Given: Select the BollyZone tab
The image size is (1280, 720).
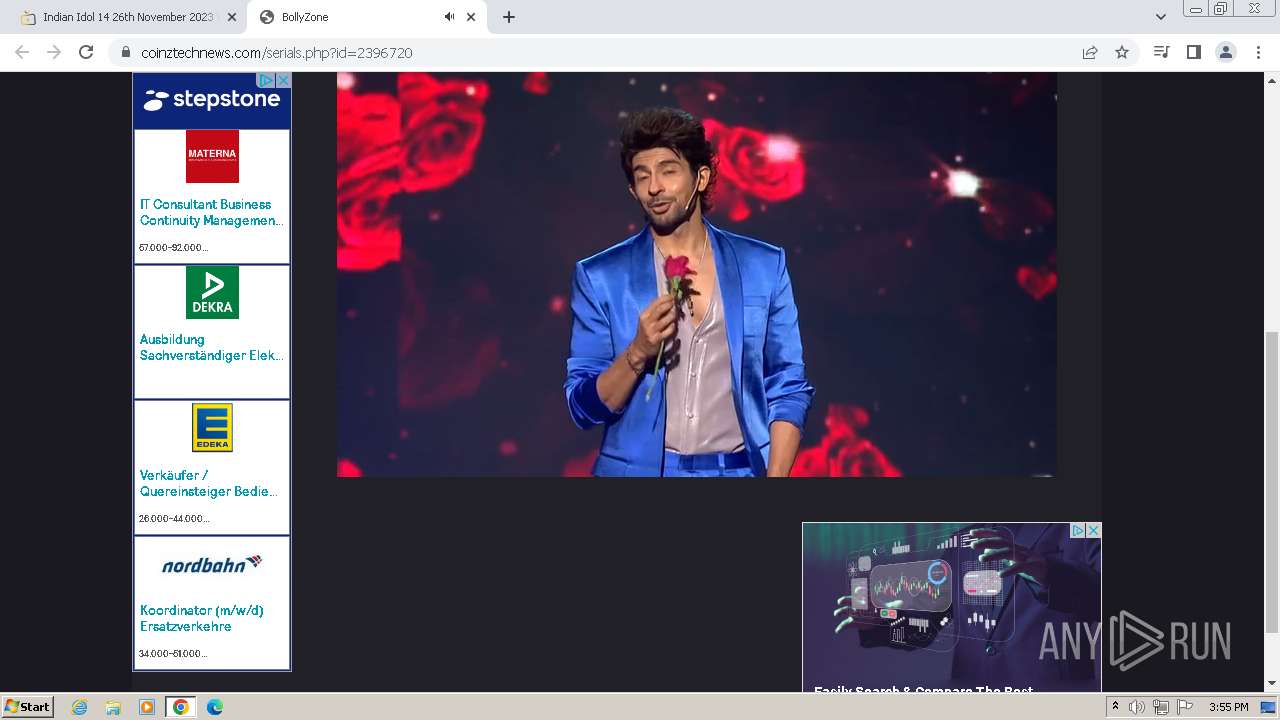Looking at the screenshot, I should click(x=366, y=17).
